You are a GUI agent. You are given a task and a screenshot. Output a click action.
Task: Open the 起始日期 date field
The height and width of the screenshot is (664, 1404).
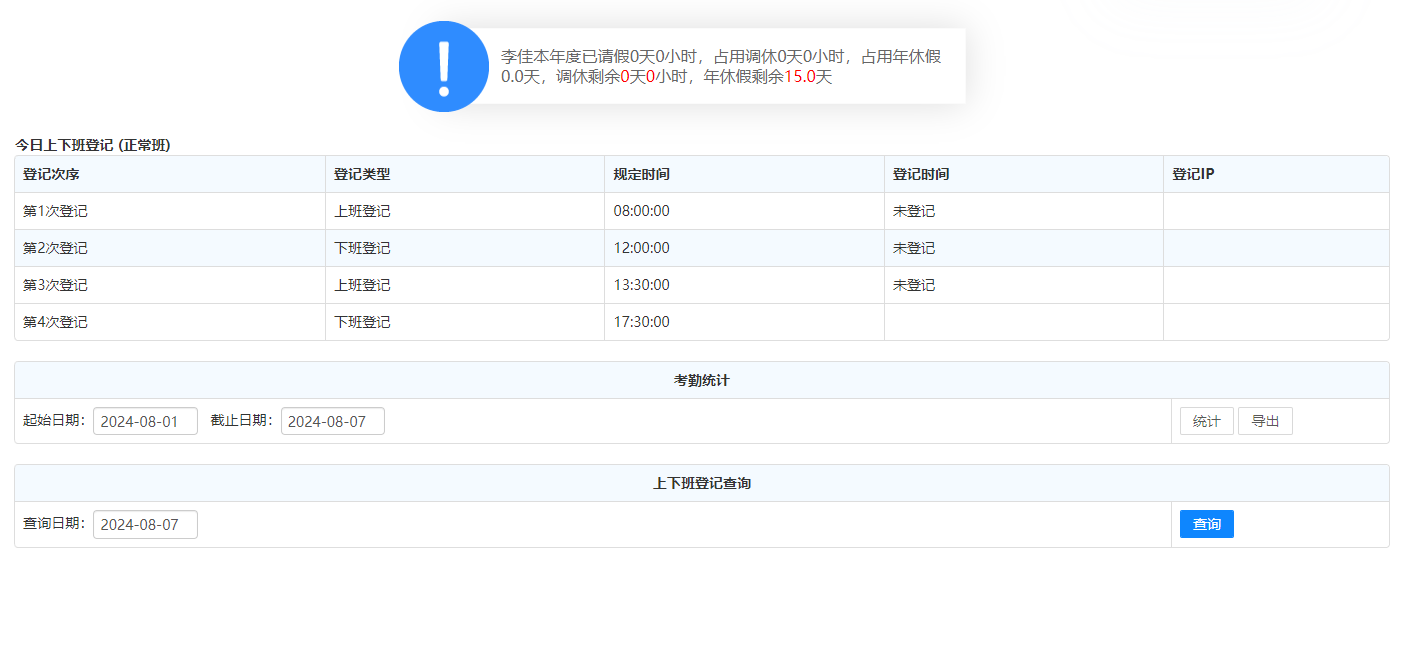coord(145,421)
